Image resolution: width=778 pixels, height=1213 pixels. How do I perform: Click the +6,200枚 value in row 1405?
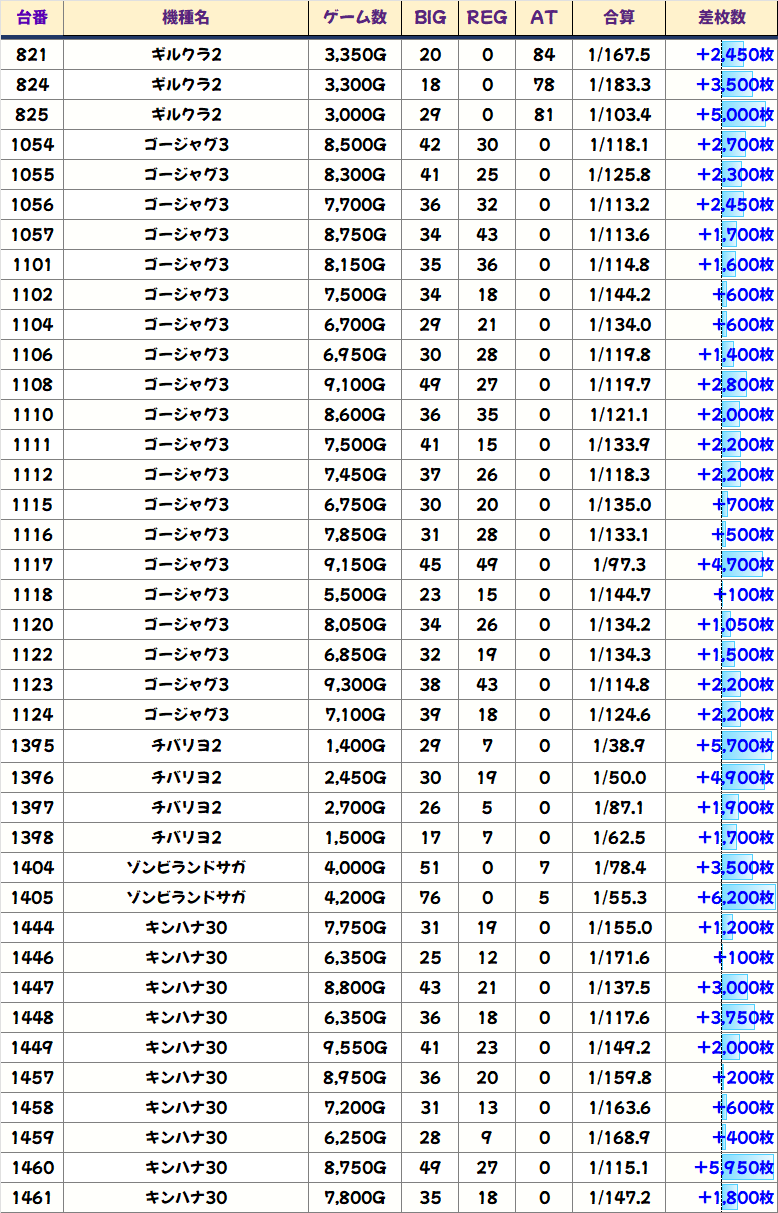point(735,897)
